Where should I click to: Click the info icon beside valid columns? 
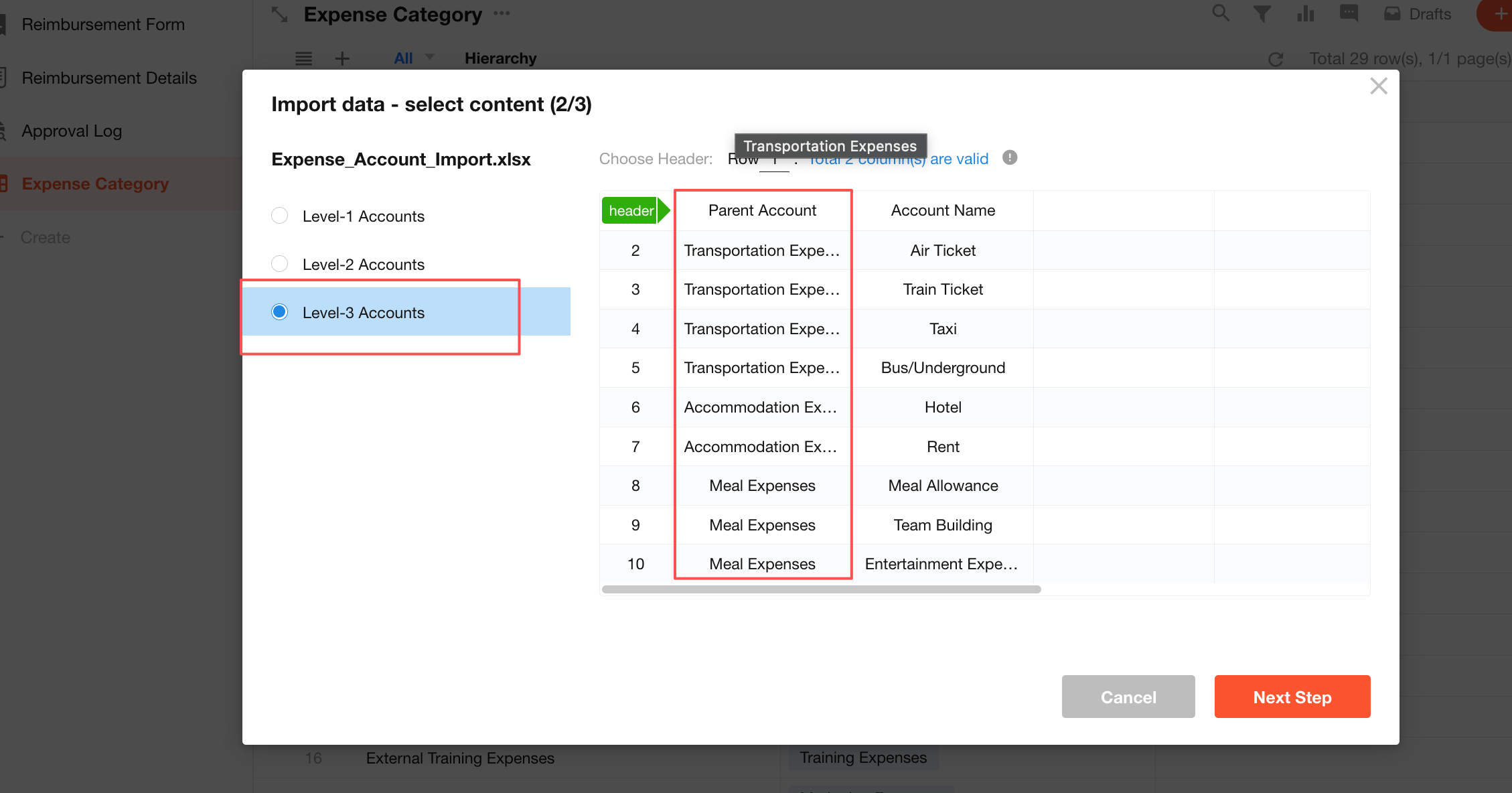1010,157
